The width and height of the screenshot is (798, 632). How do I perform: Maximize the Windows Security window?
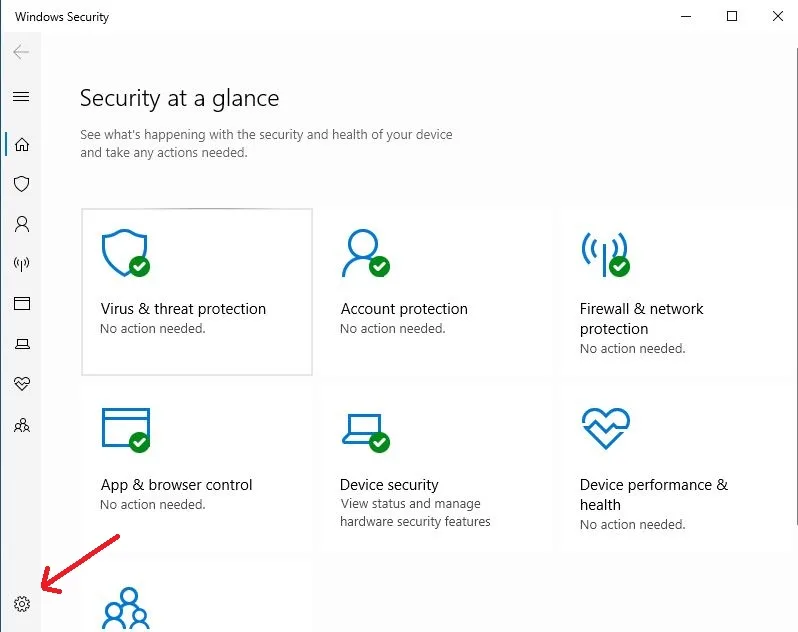point(732,16)
